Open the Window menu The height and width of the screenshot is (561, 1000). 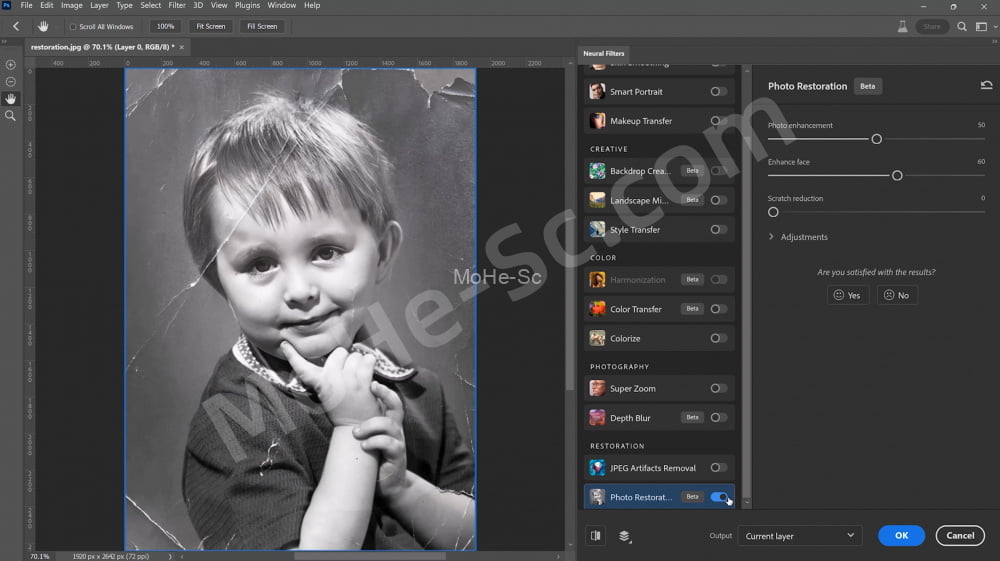(x=281, y=5)
